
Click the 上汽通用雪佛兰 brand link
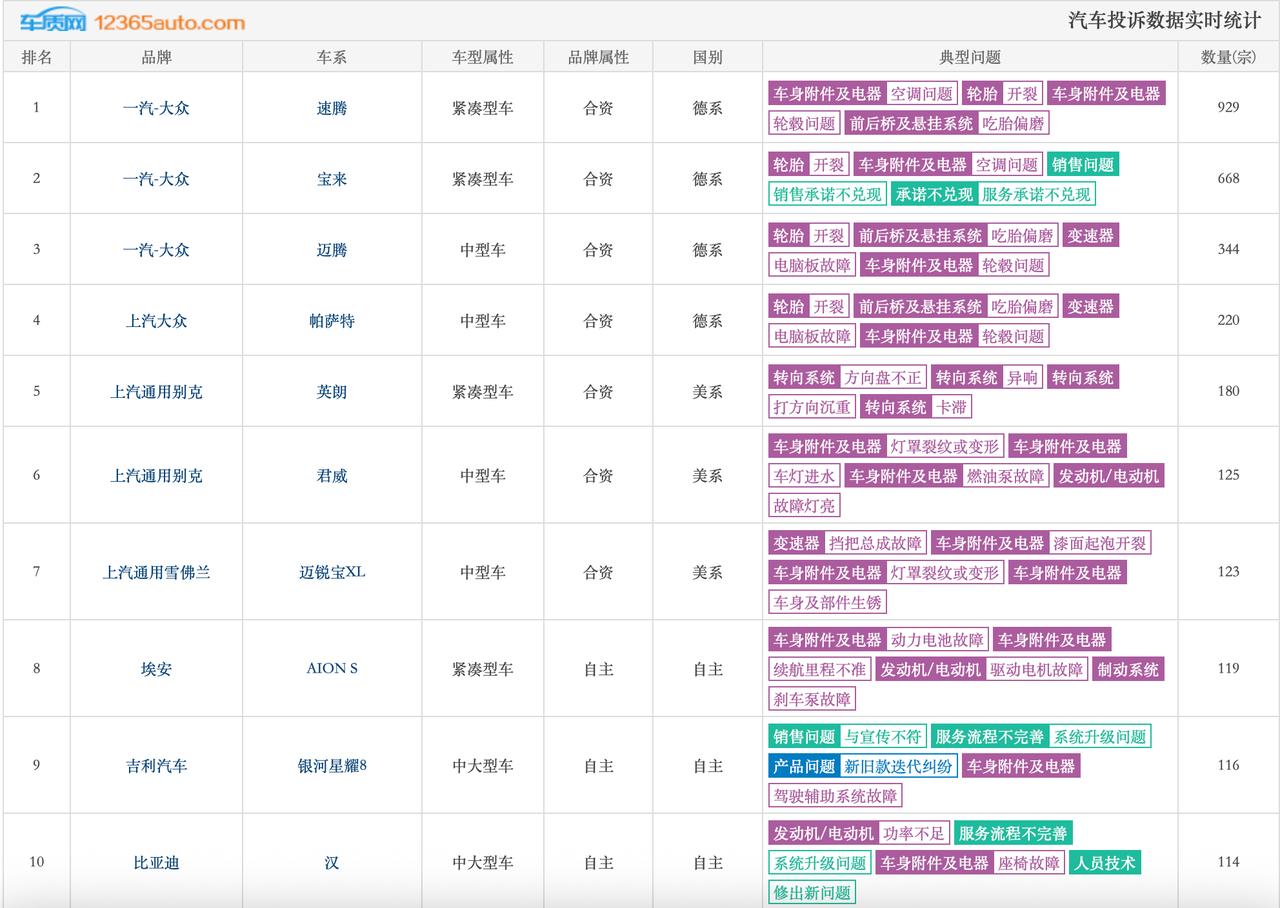[x=156, y=573]
